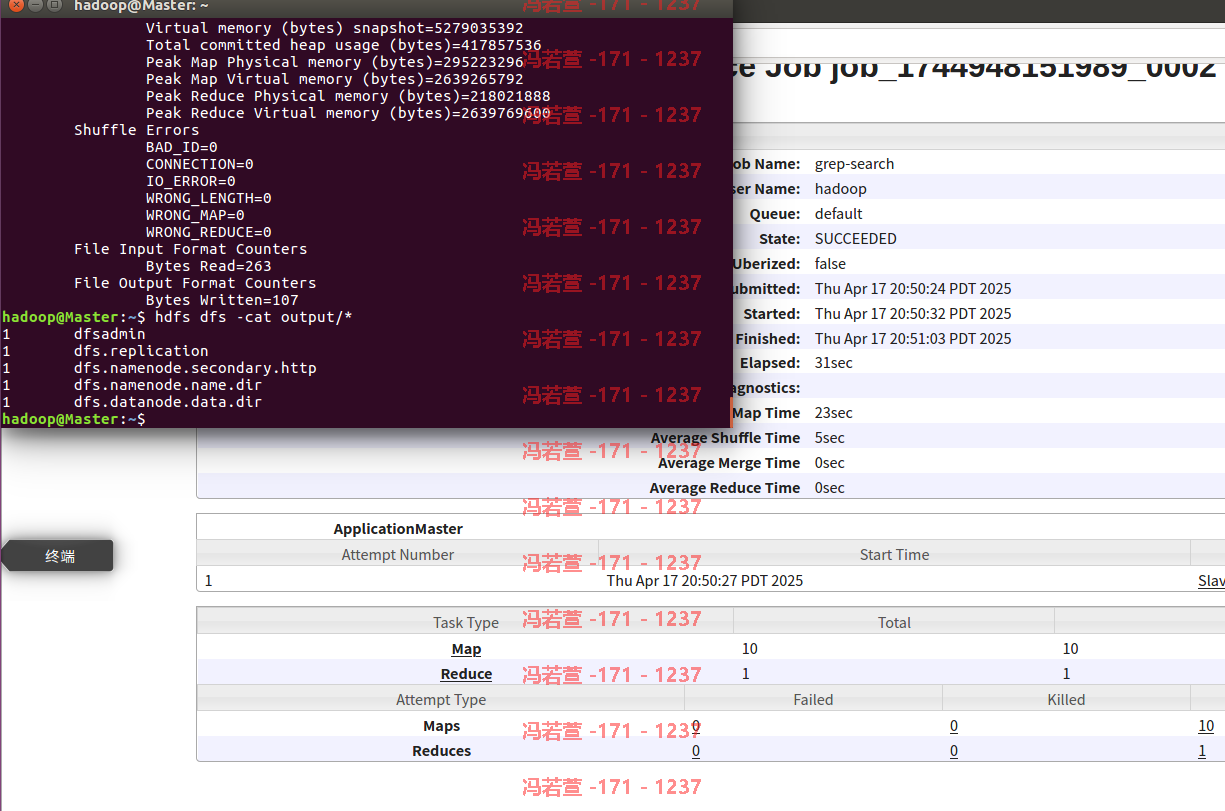Click the IO_ERROR=0 terminal line

click(x=190, y=181)
